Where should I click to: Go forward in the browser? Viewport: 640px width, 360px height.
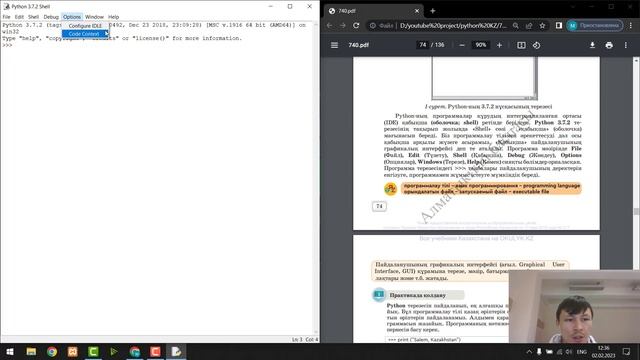coord(343,25)
